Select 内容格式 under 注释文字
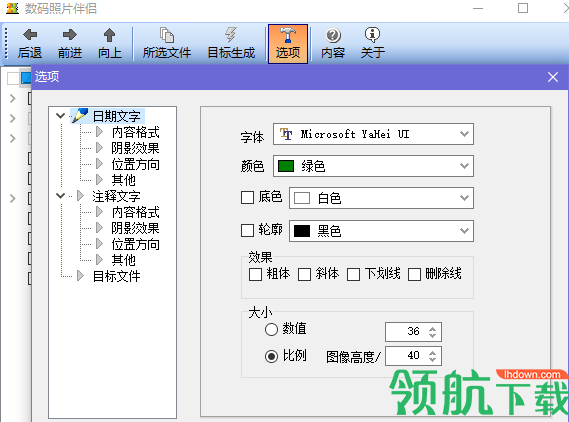The image size is (569, 422). [135, 212]
